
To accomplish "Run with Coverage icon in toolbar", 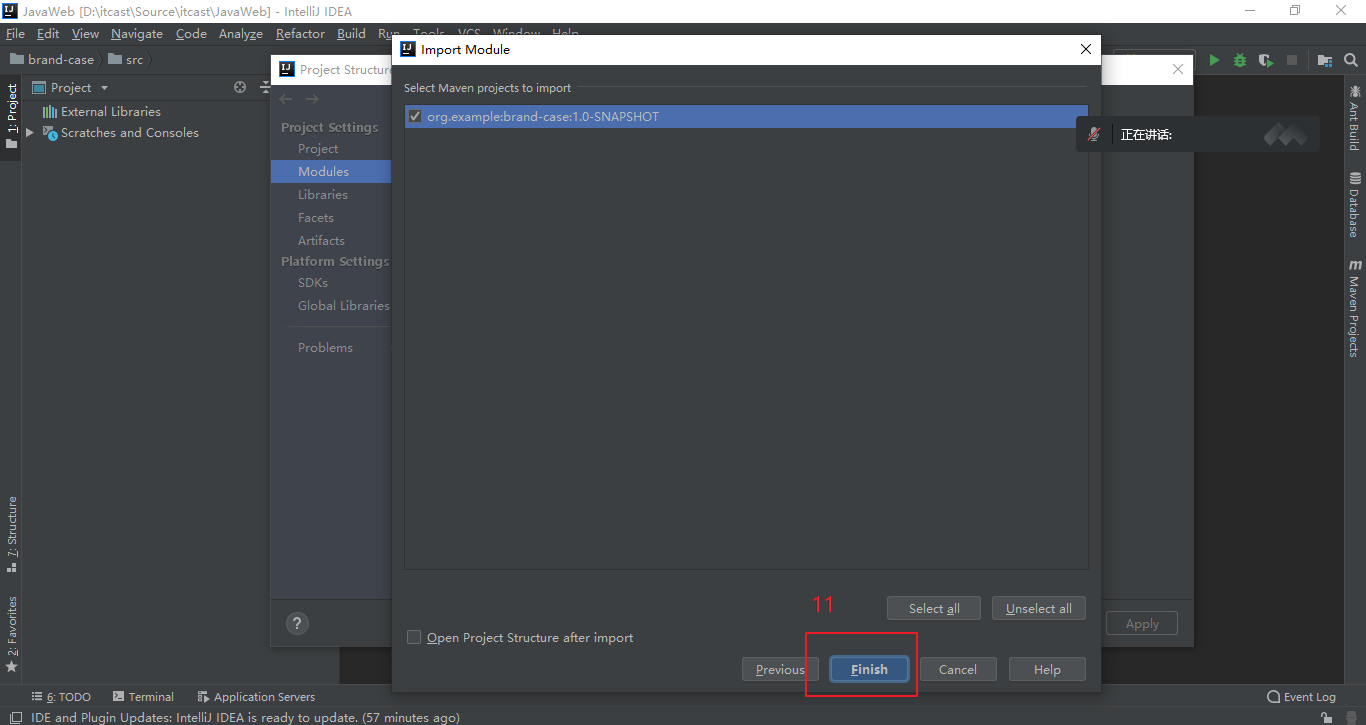I will click(x=1266, y=60).
